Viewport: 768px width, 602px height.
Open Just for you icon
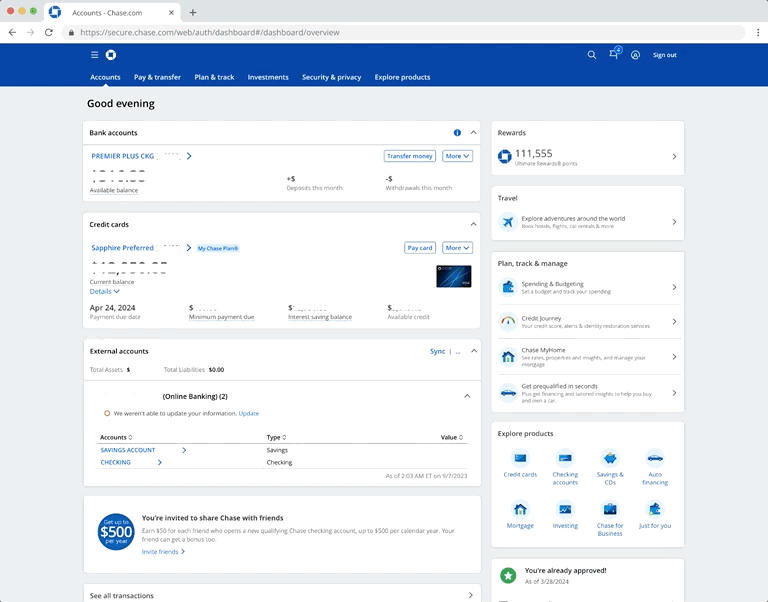655,509
